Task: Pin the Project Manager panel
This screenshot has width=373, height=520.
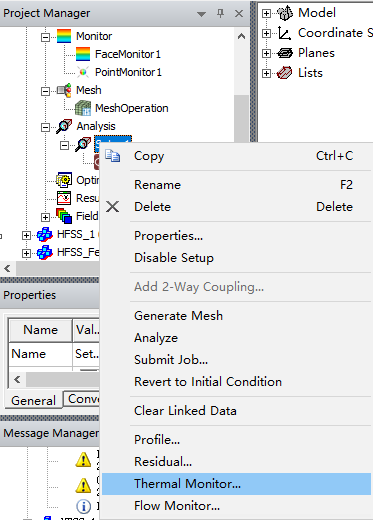Action: 220,13
